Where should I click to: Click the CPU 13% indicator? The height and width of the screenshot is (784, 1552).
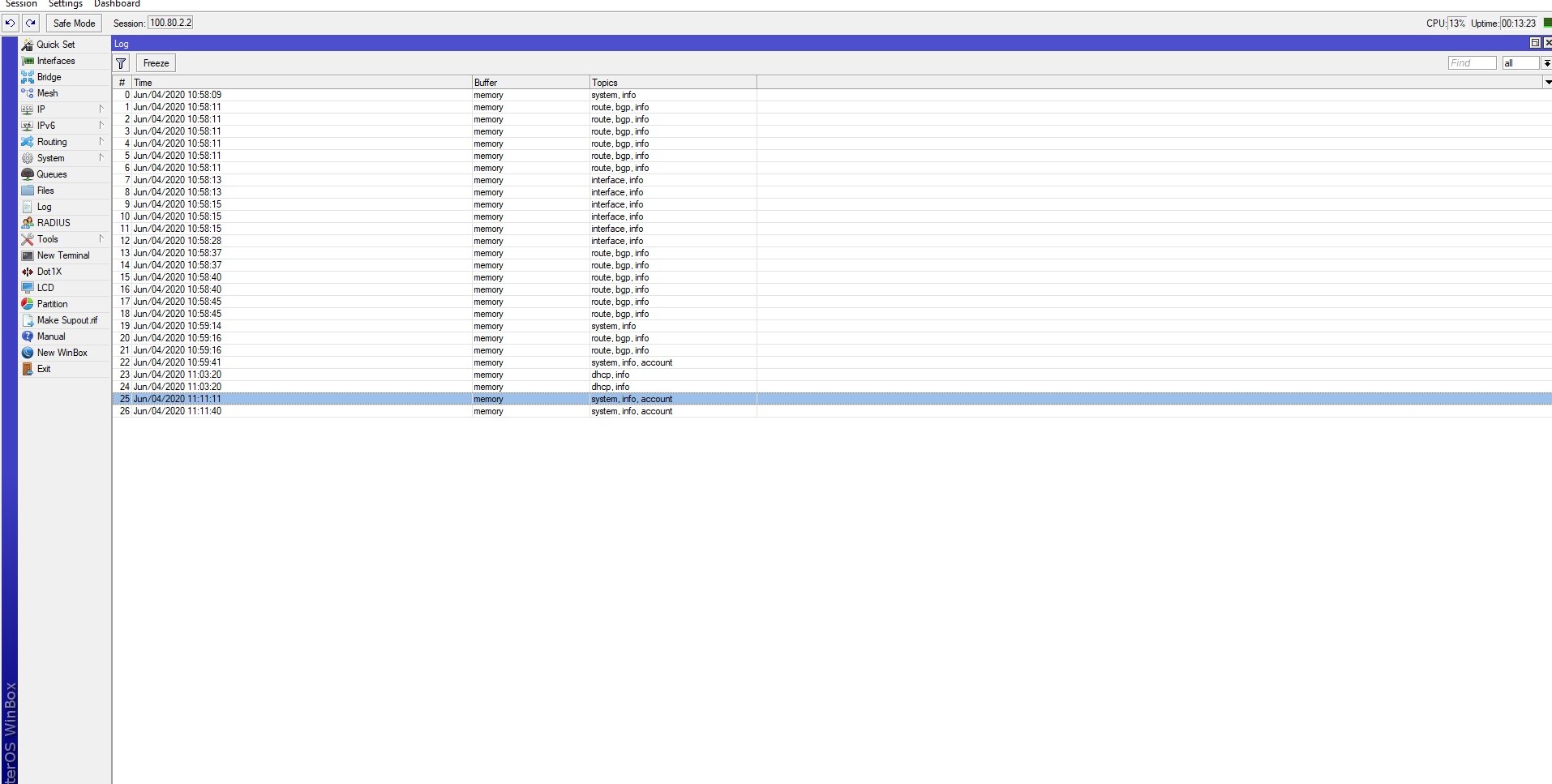1456,24
